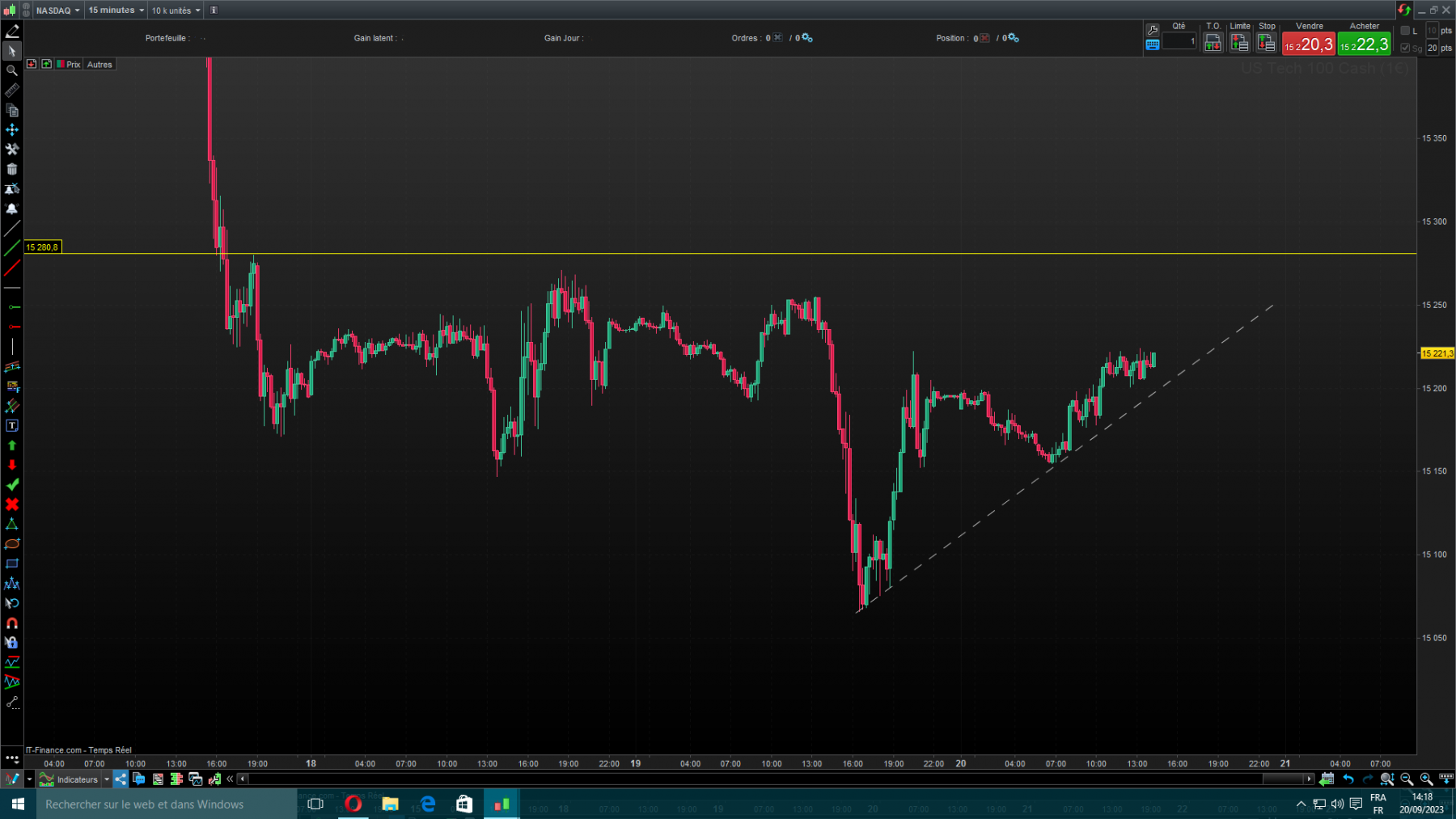
Task: Select the red cross marker
Action: [x=12, y=504]
